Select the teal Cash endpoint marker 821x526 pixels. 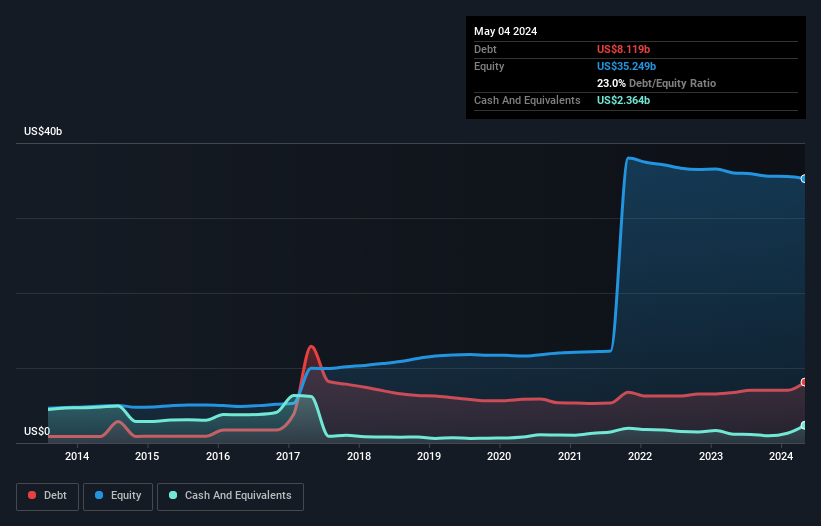click(804, 426)
